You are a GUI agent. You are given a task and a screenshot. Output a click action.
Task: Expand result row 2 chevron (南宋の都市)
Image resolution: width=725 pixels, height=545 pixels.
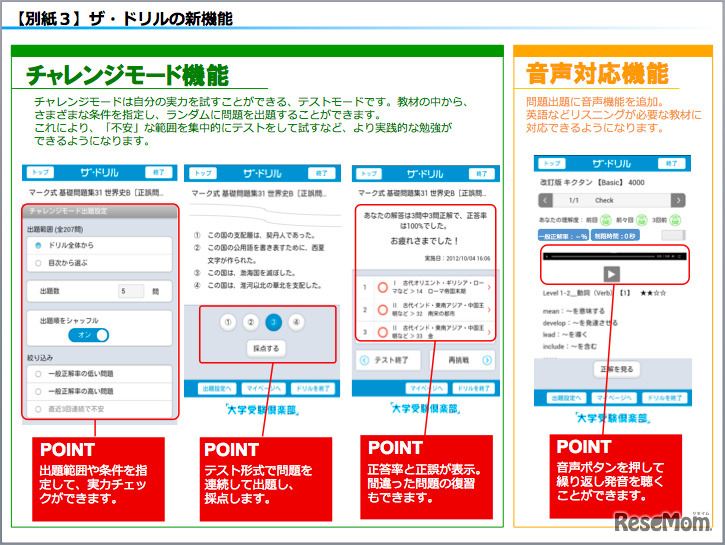point(489,310)
